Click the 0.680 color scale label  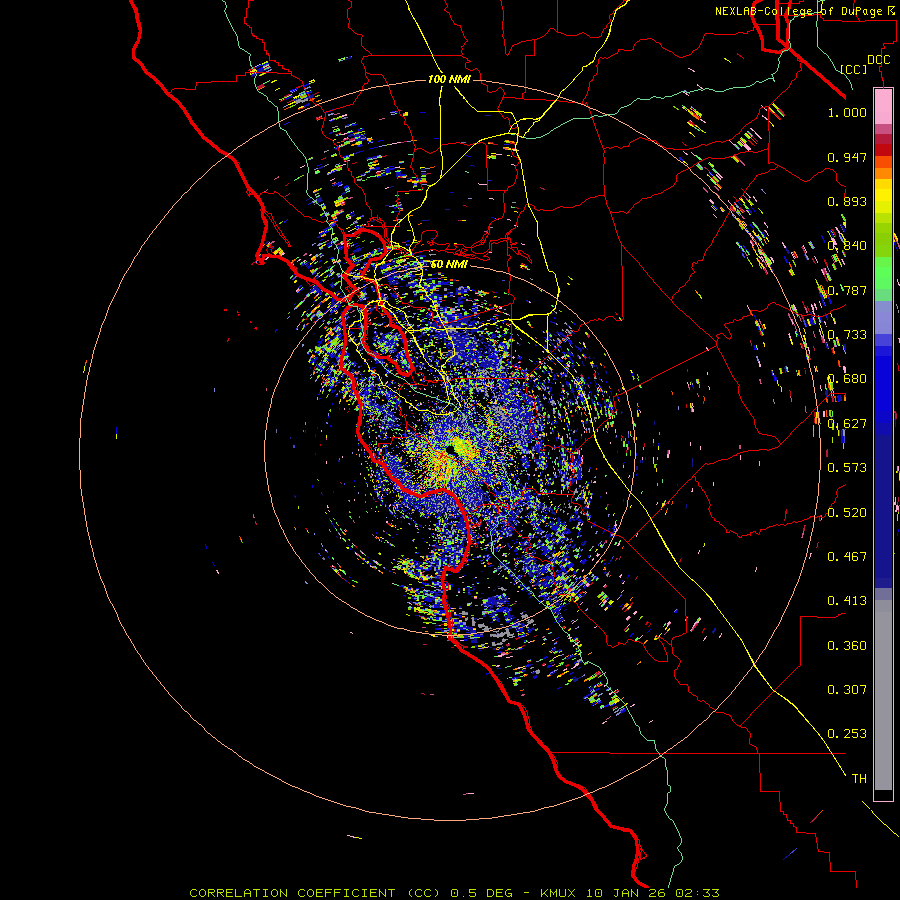point(847,379)
